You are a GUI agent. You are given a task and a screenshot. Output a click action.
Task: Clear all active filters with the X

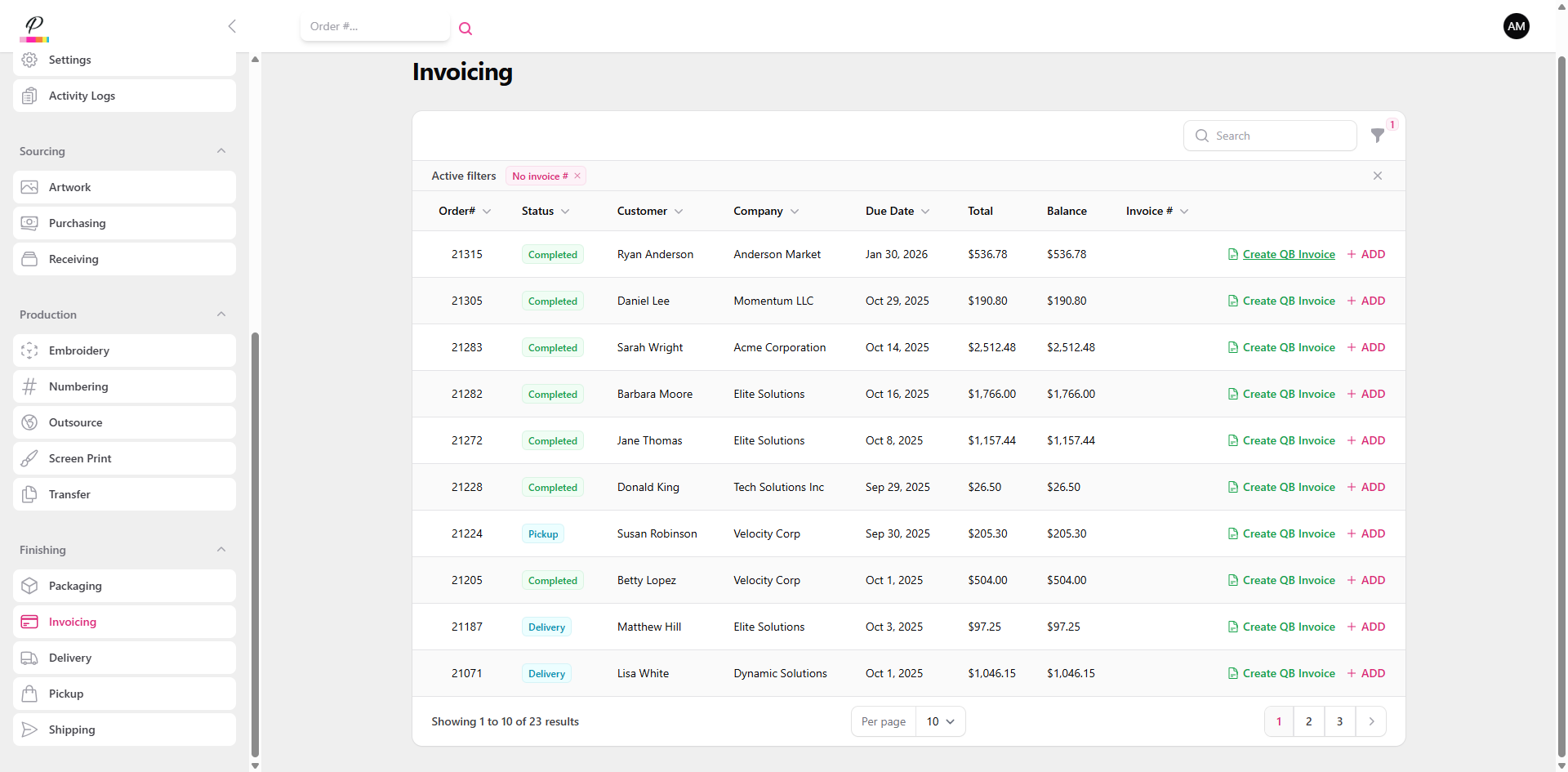[1377, 176]
